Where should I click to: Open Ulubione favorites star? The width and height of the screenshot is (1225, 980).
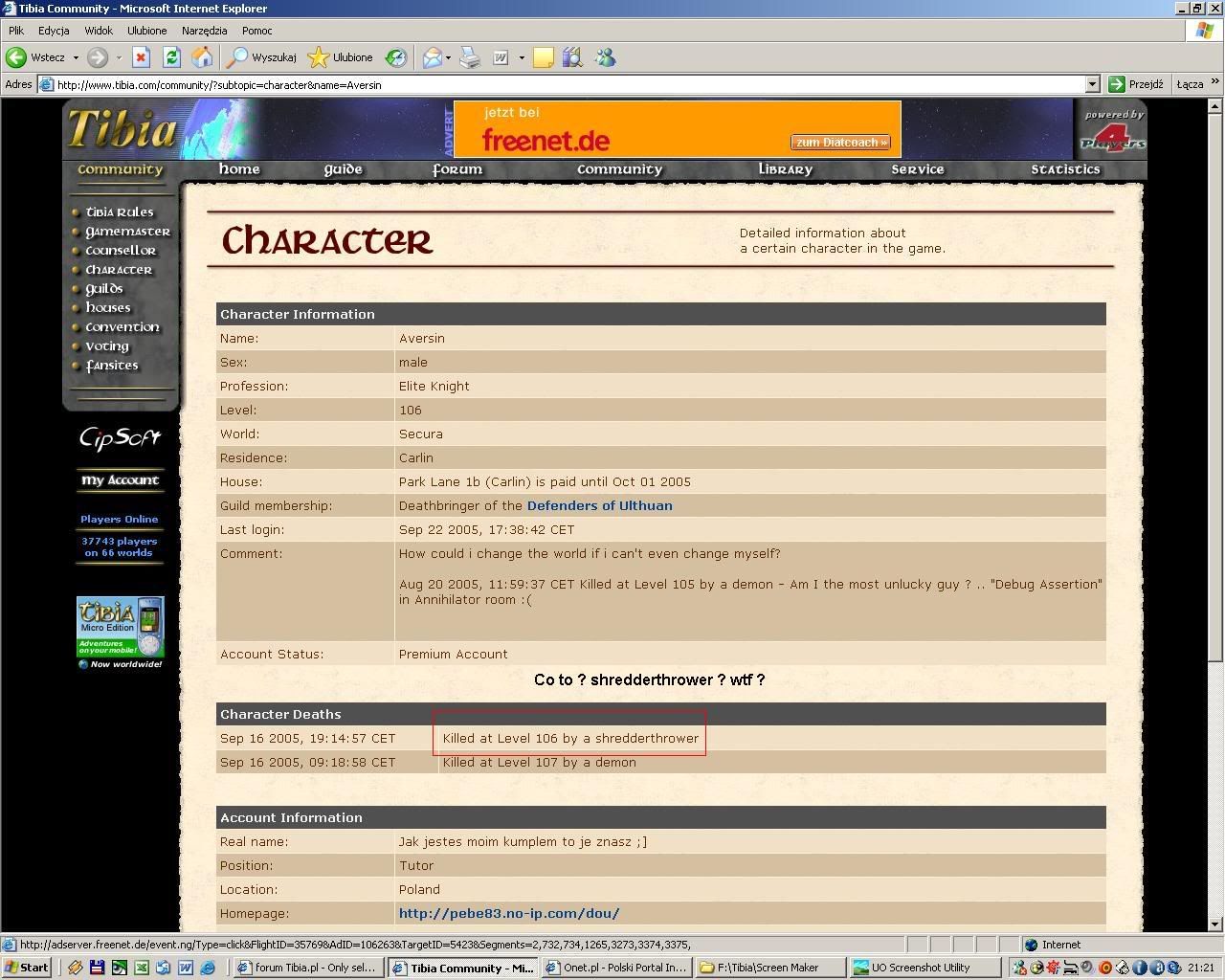[x=341, y=57]
